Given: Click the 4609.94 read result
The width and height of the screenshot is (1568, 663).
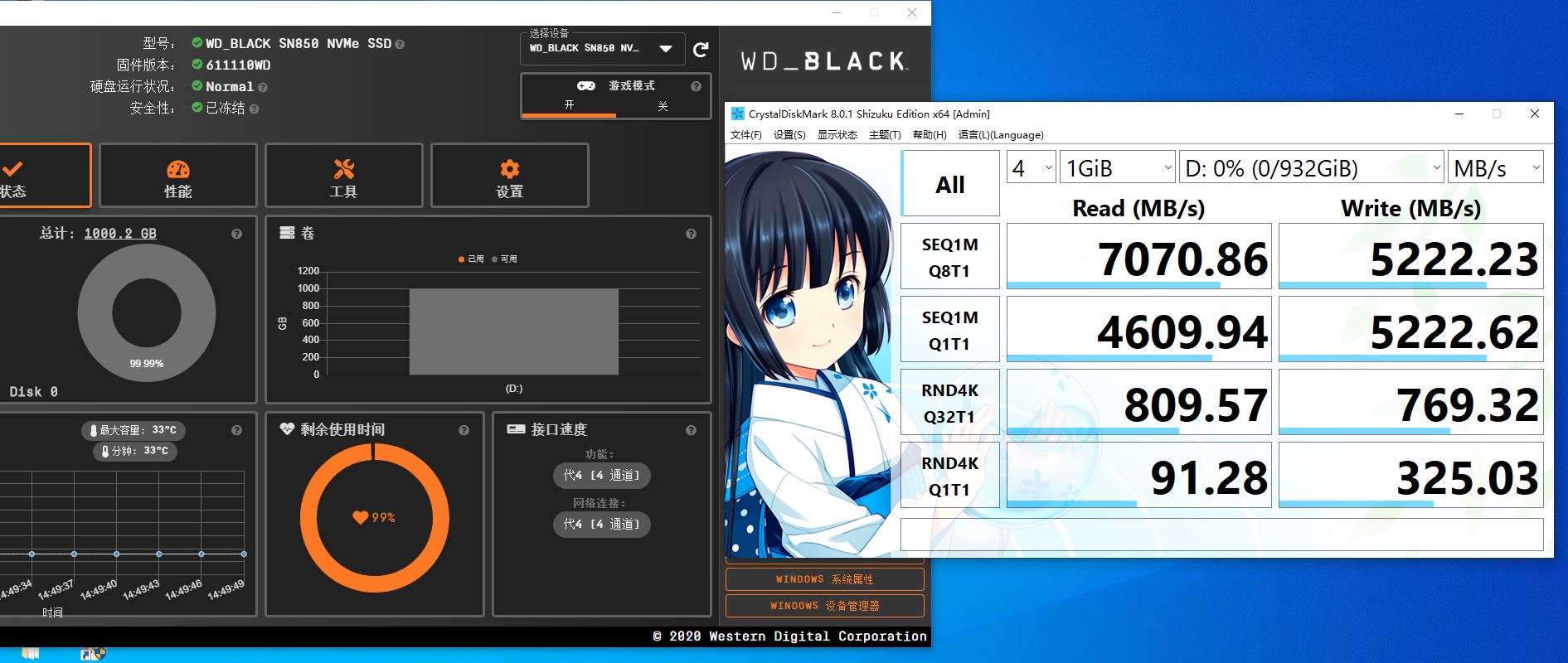Looking at the screenshot, I should pos(1139,329).
